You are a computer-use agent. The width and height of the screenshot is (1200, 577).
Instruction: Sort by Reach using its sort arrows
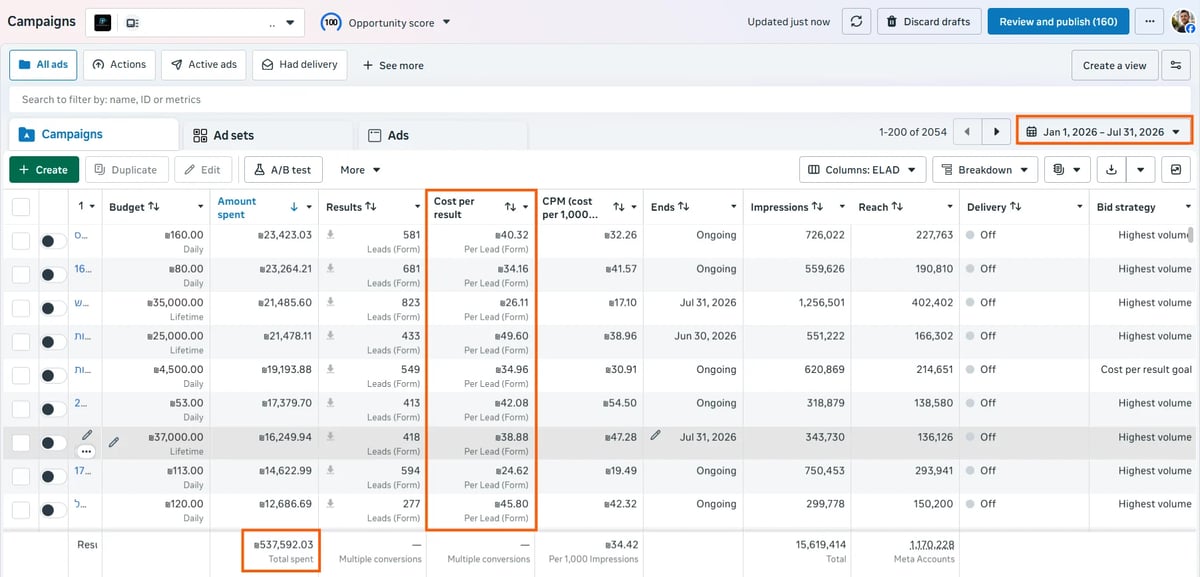[x=897, y=207]
